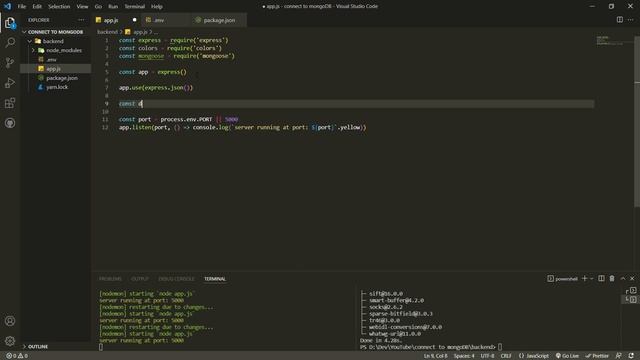This screenshot has width=640, height=360.
Task: Click the CRLF end-of-line selector
Action: click(x=506, y=356)
